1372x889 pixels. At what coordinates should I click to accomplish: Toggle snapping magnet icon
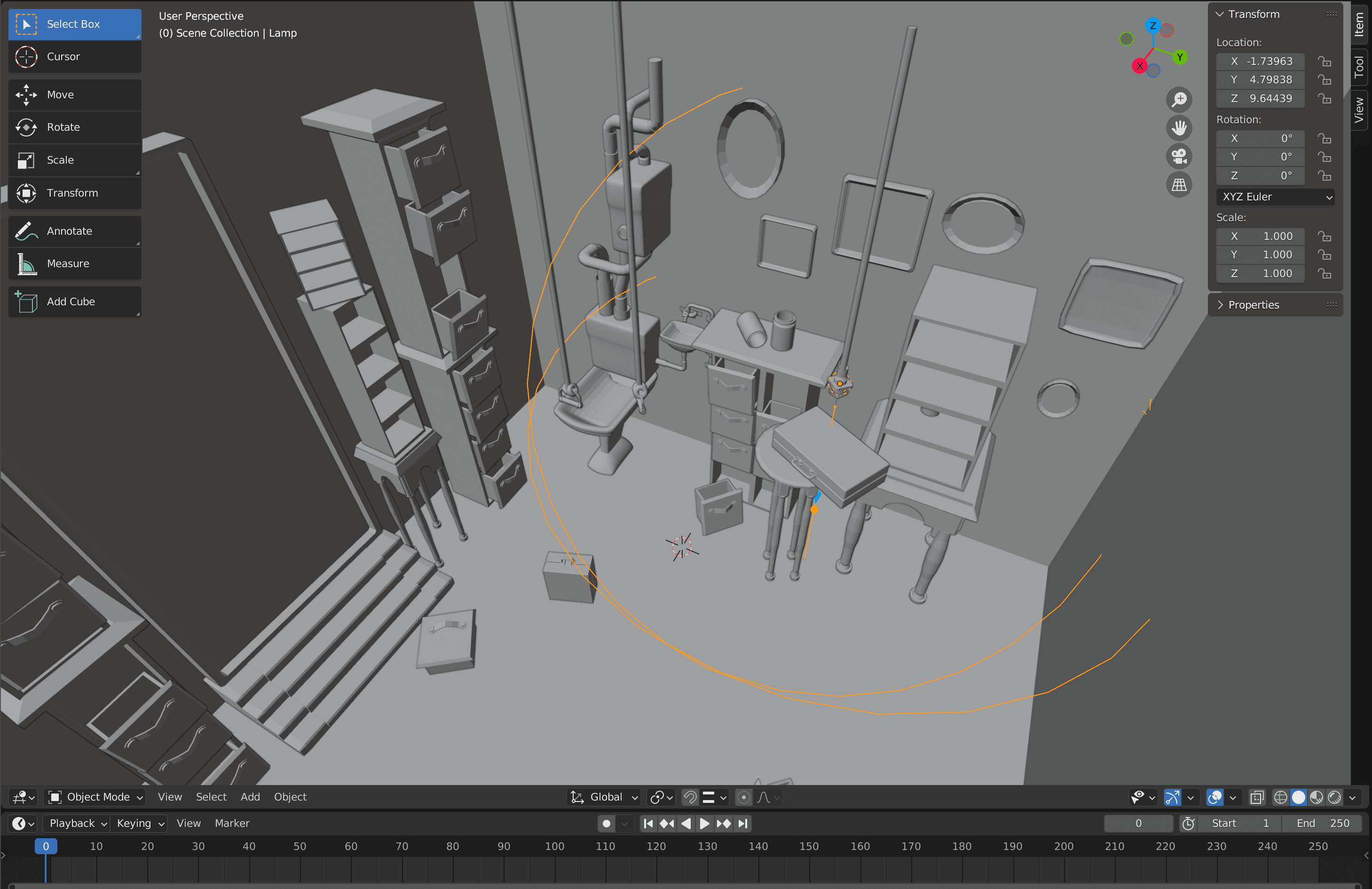689,797
